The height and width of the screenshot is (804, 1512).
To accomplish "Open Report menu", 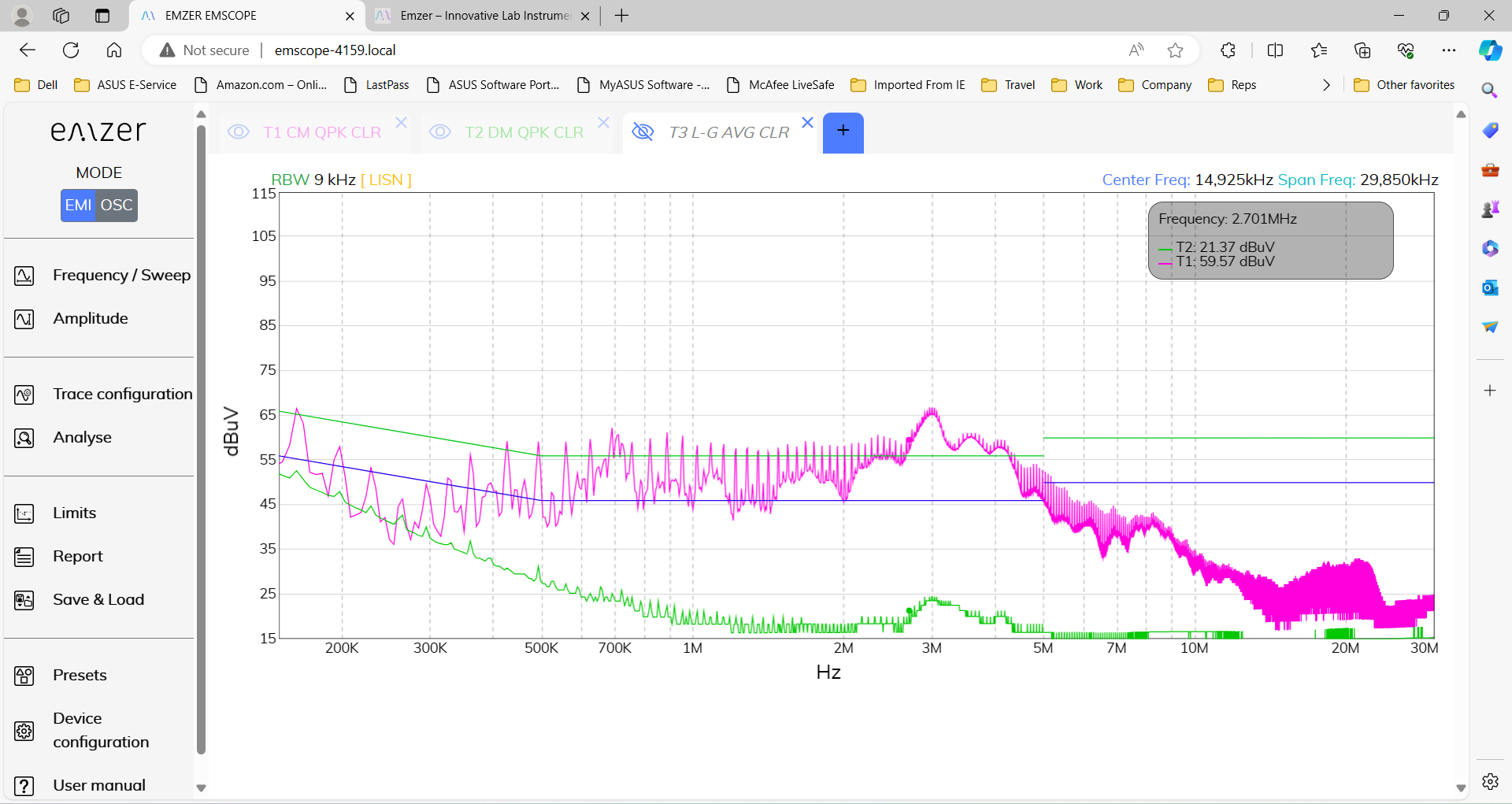I will point(78,557).
